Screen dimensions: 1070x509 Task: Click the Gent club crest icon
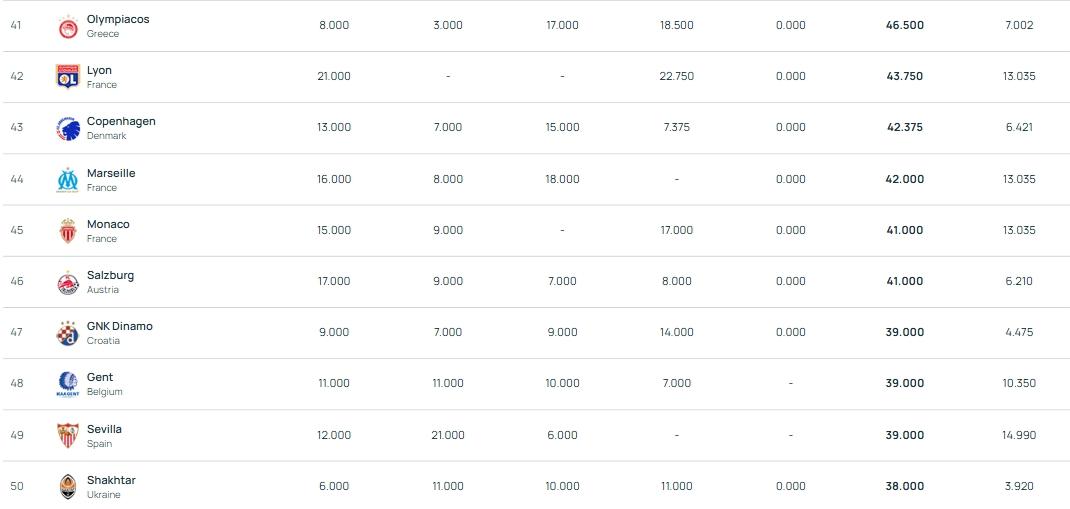[x=67, y=384]
